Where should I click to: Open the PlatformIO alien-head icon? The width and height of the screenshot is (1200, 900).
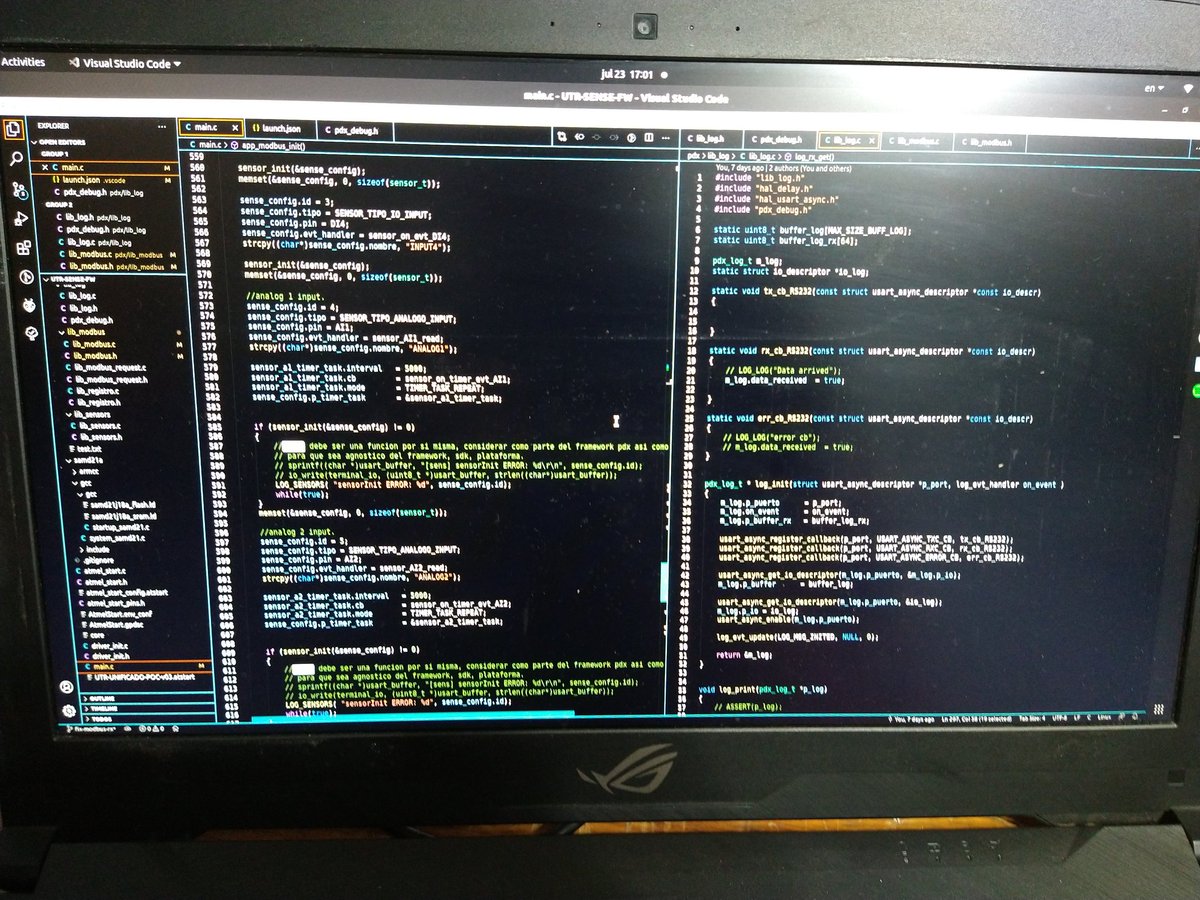click(29, 306)
